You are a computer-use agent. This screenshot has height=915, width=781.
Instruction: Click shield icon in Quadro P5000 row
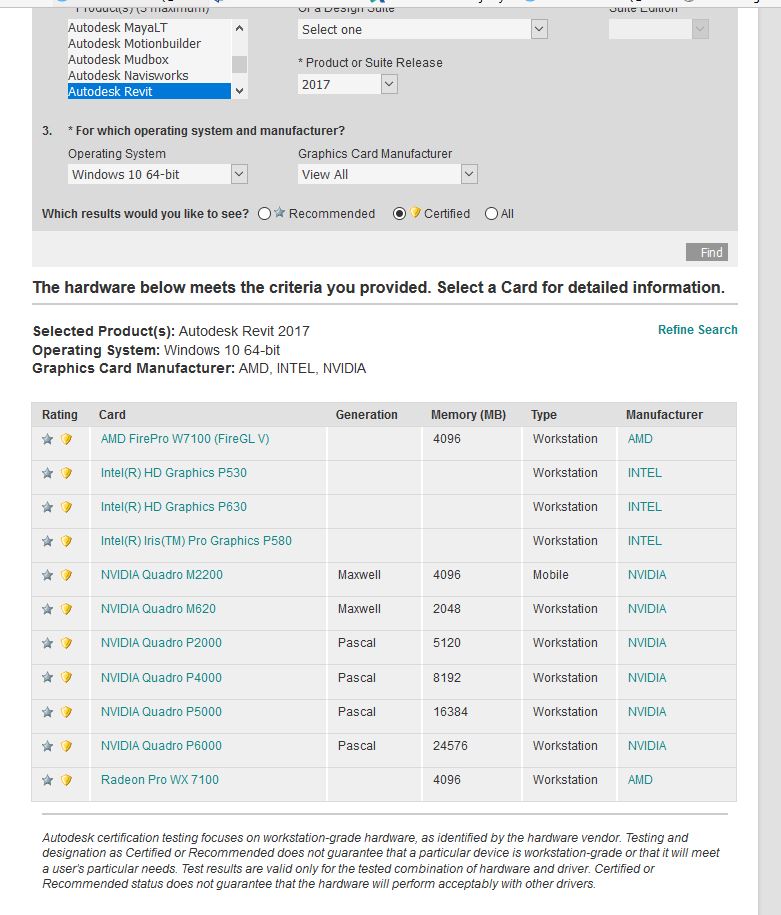coord(66,712)
